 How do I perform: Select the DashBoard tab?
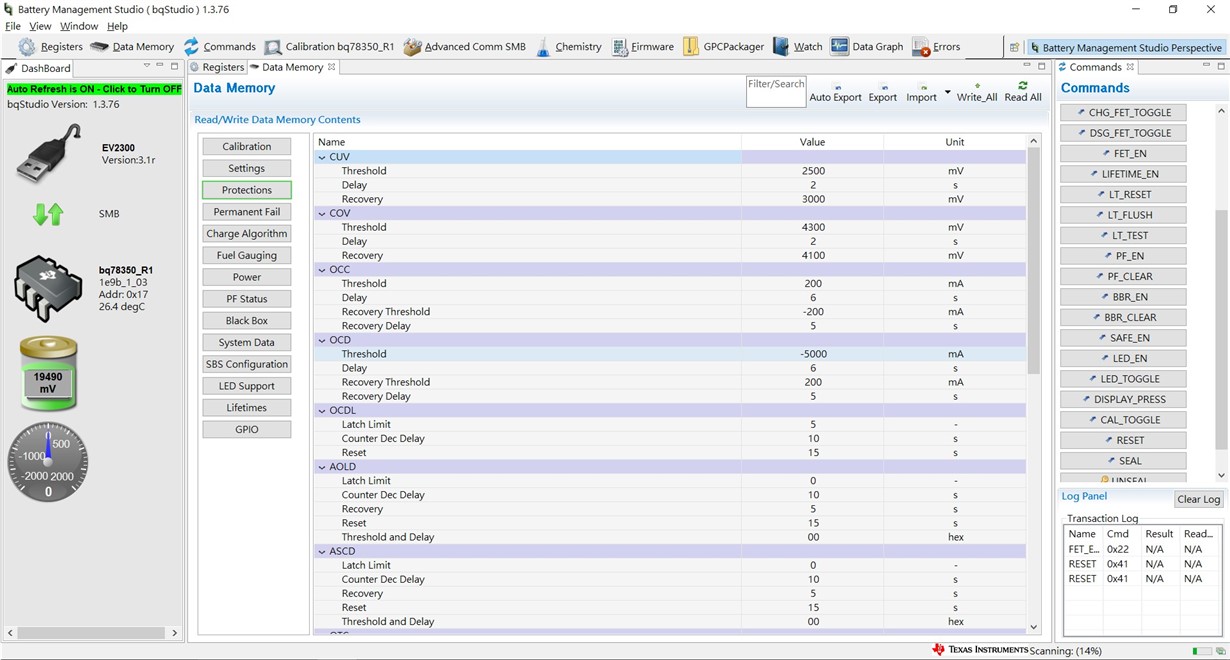coord(39,68)
